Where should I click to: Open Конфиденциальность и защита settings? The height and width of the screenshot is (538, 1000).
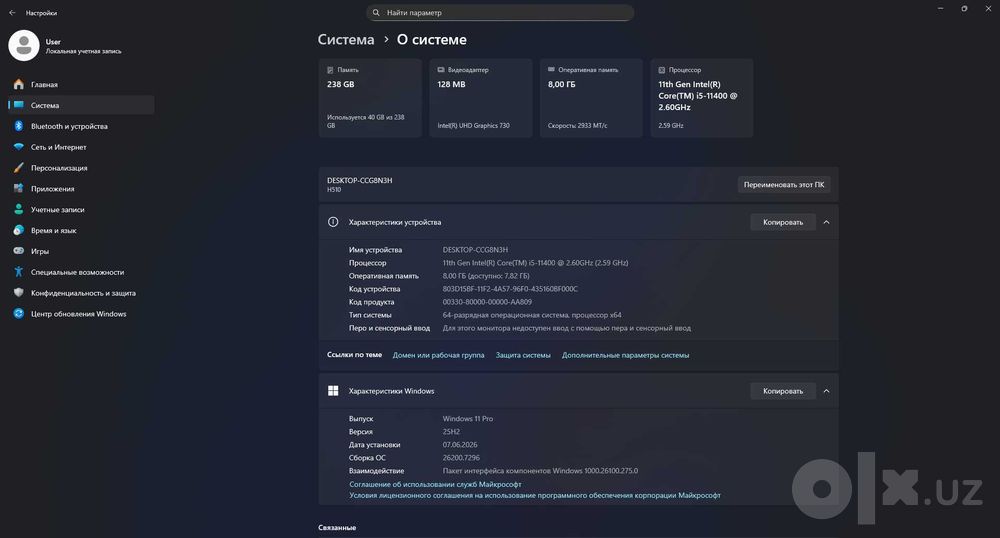81,293
